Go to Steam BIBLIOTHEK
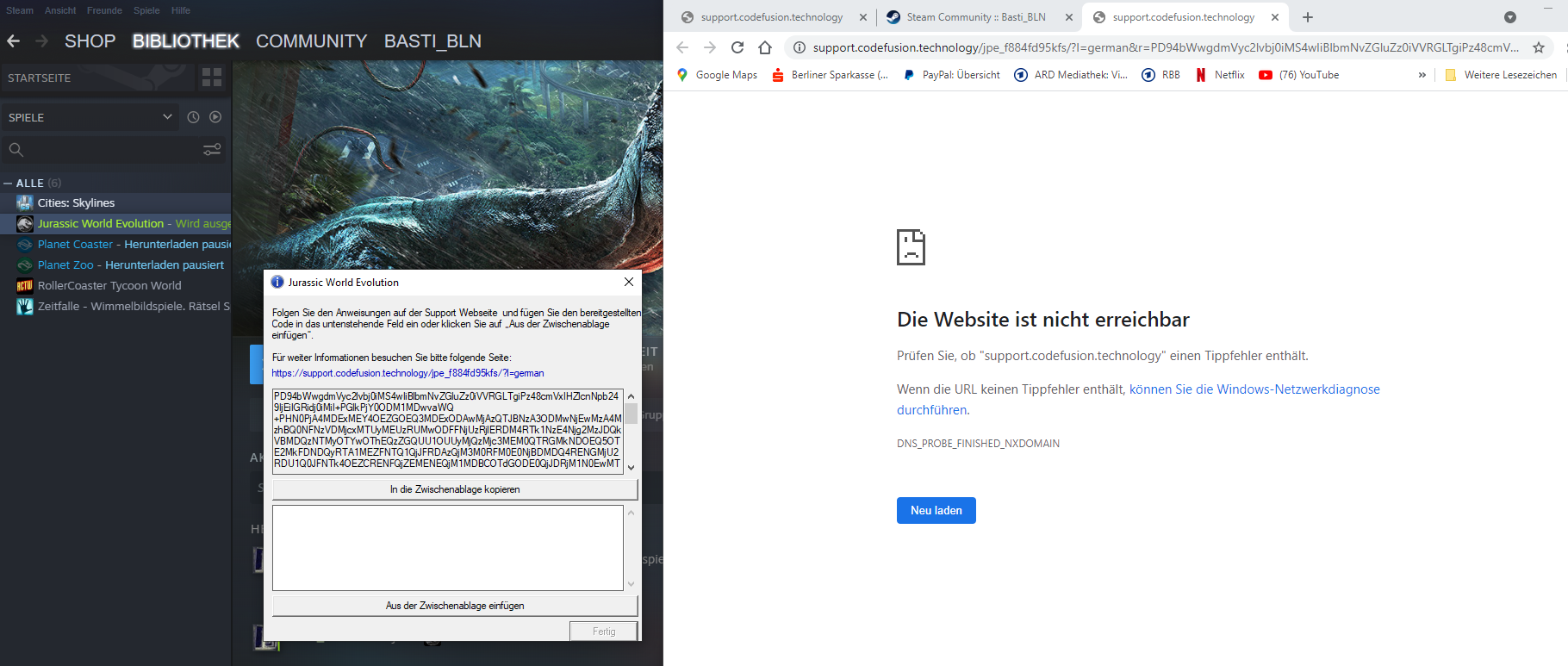Screen dimensions: 1568x666 click(x=185, y=41)
